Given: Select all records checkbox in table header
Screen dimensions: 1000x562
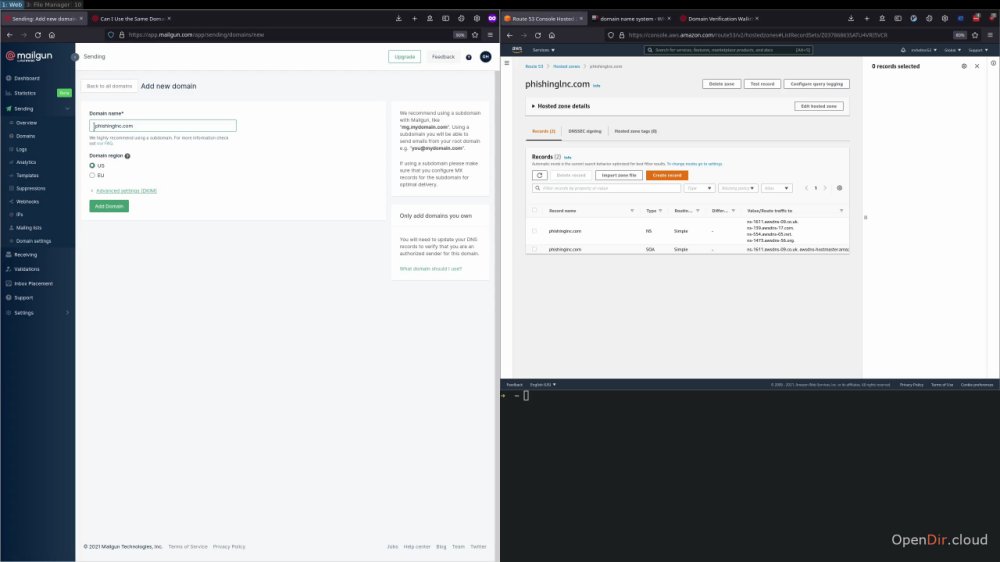Looking at the screenshot, I should (534, 211).
